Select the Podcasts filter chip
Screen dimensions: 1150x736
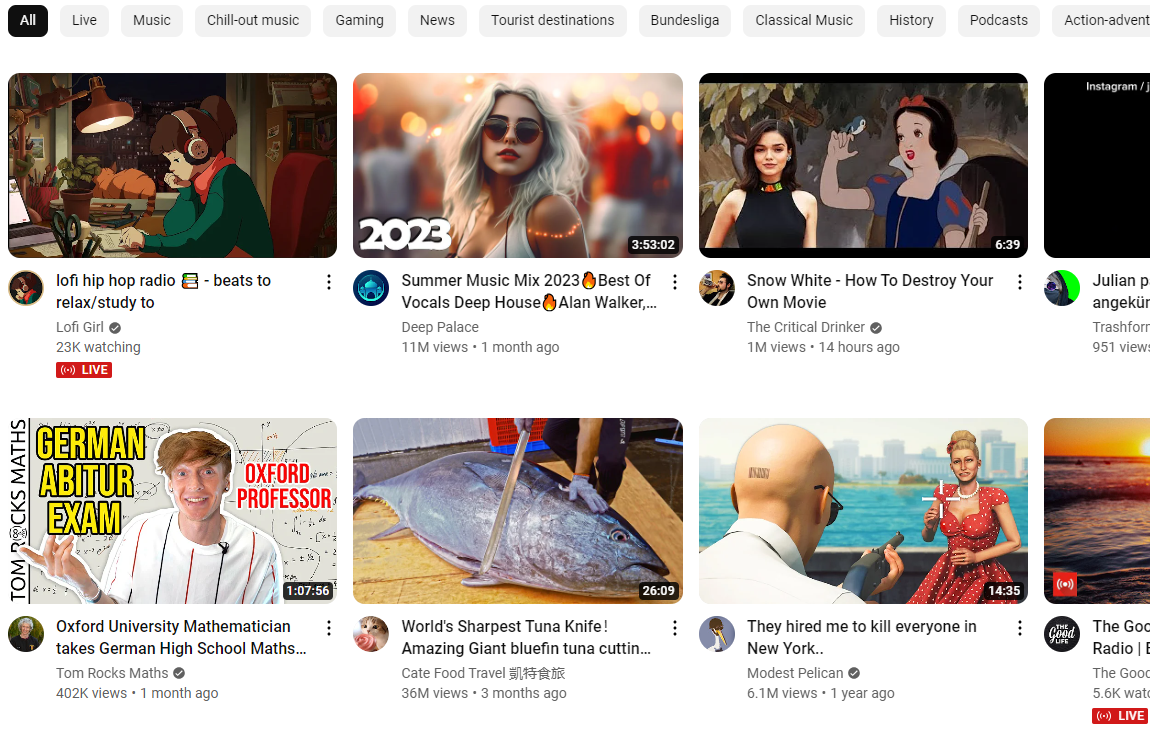pos(999,21)
